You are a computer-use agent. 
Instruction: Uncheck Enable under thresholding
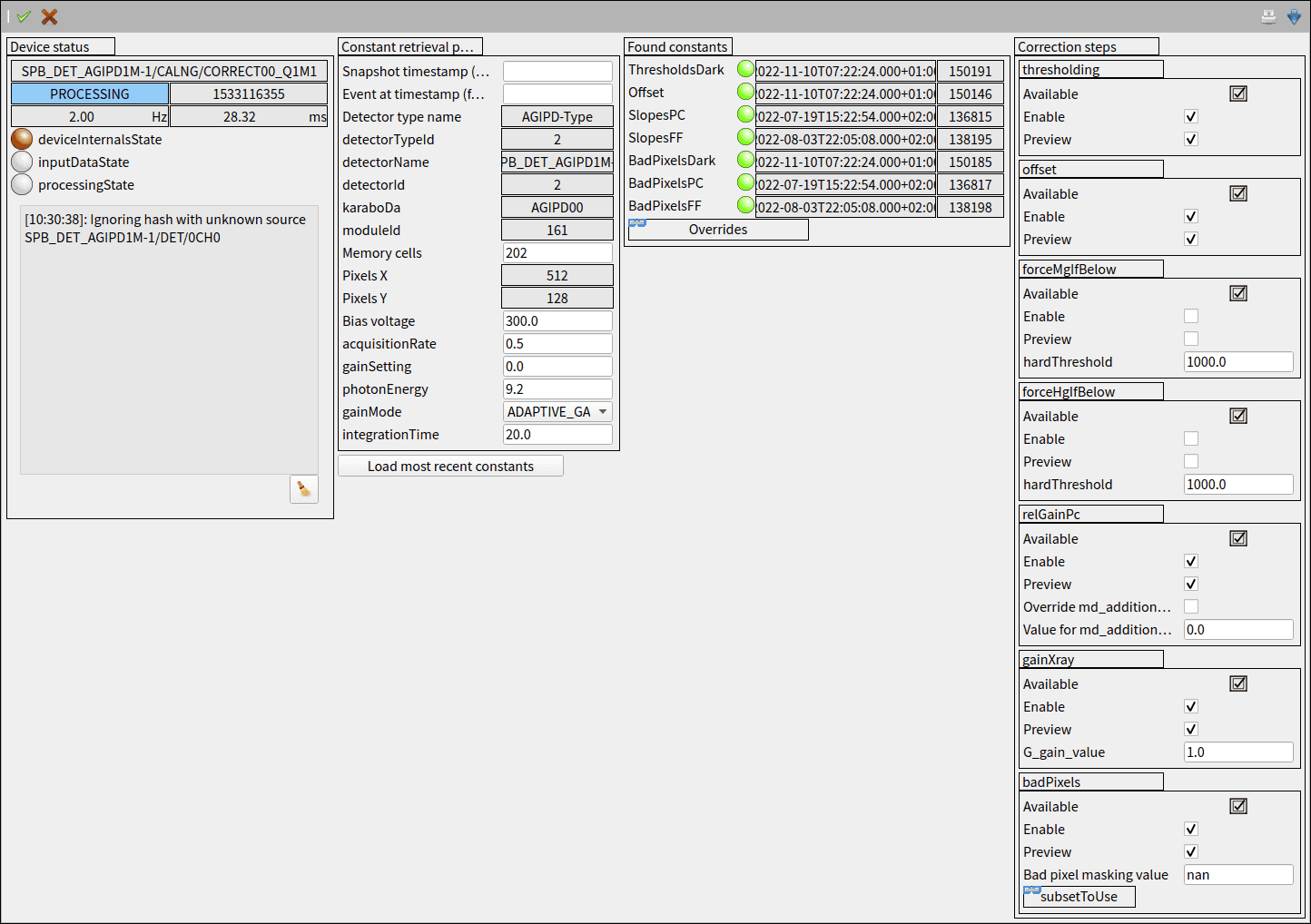pyautogui.click(x=1190, y=116)
